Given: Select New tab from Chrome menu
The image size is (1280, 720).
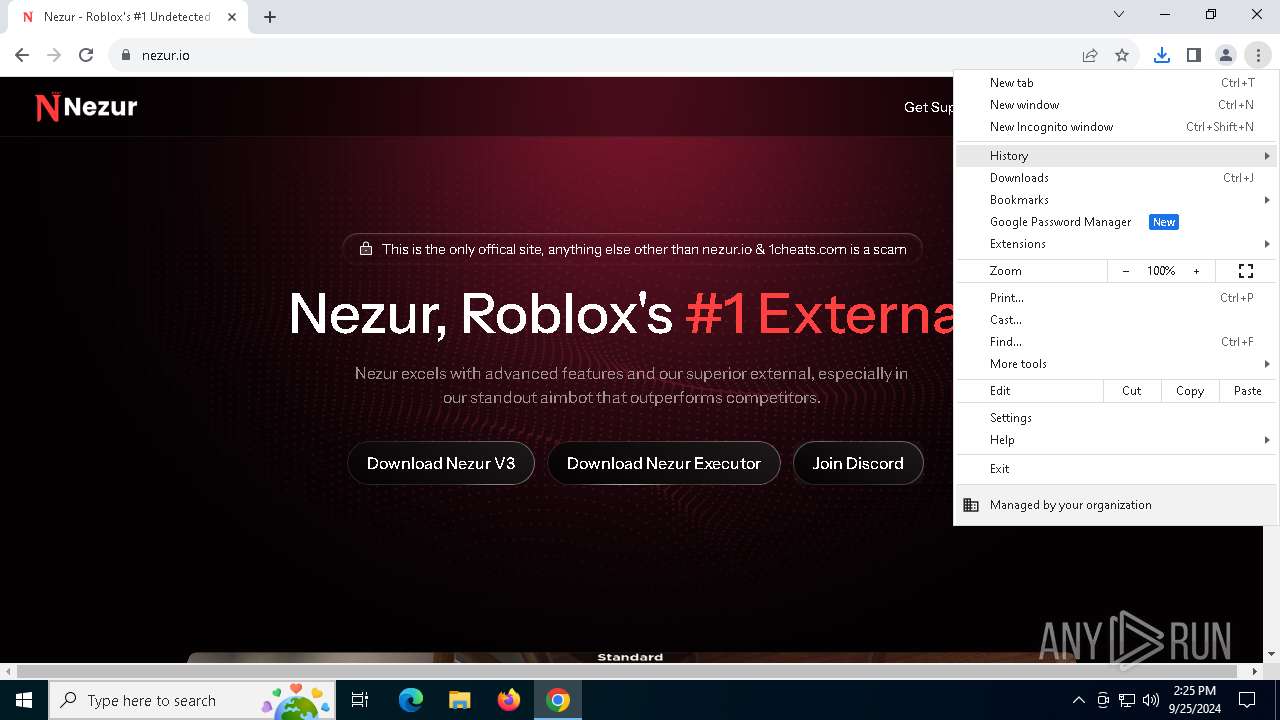Looking at the screenshot, I should [1117, 83].
